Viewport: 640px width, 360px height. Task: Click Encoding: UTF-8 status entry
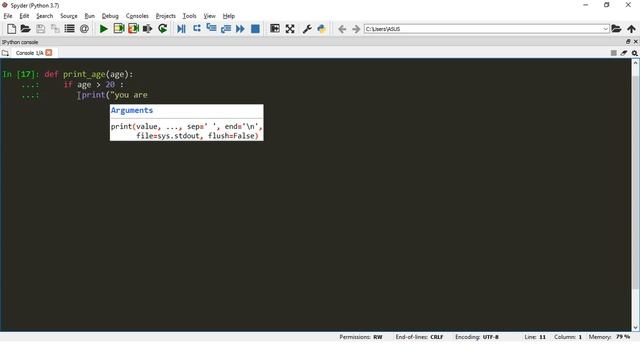pyautogui.click(x=477, y=337)
